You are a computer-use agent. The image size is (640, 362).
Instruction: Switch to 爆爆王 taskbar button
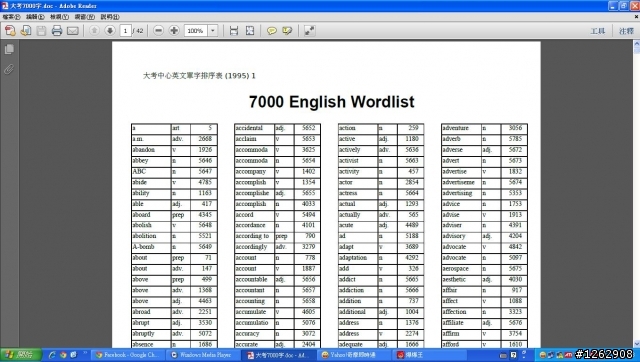pyautogui.click(x=430, y=355)
